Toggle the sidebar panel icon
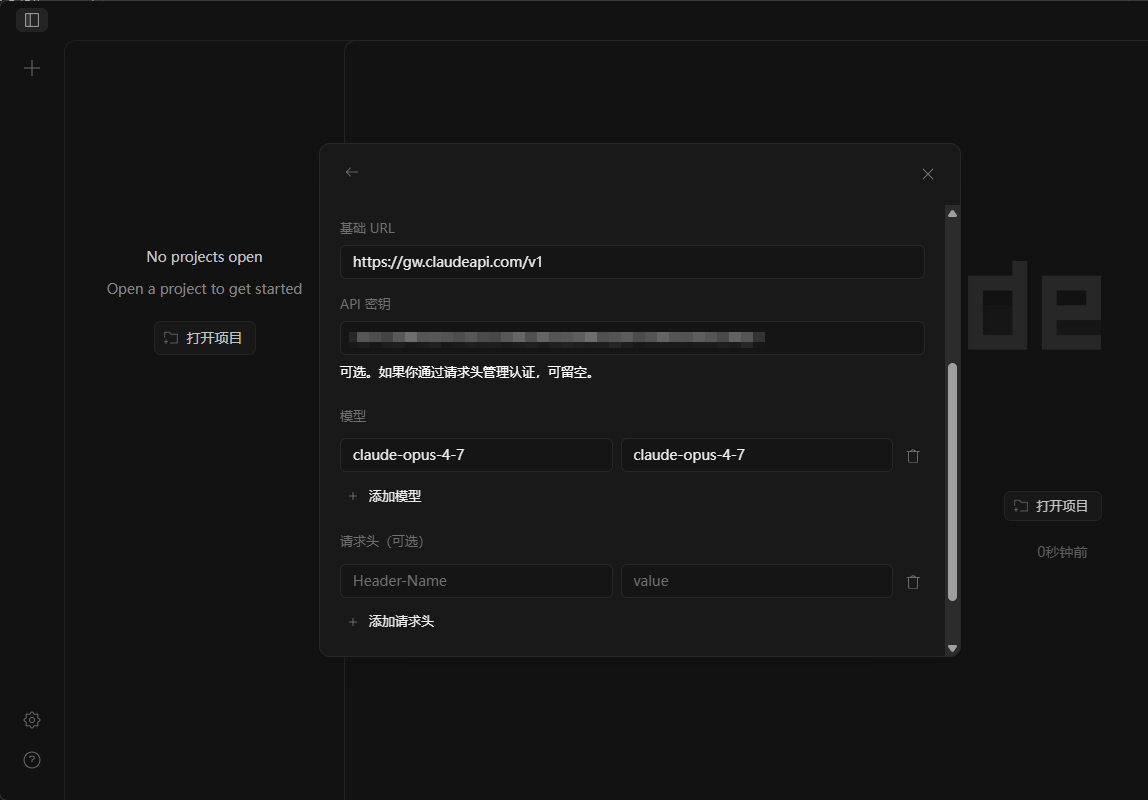 pos(31,20)
